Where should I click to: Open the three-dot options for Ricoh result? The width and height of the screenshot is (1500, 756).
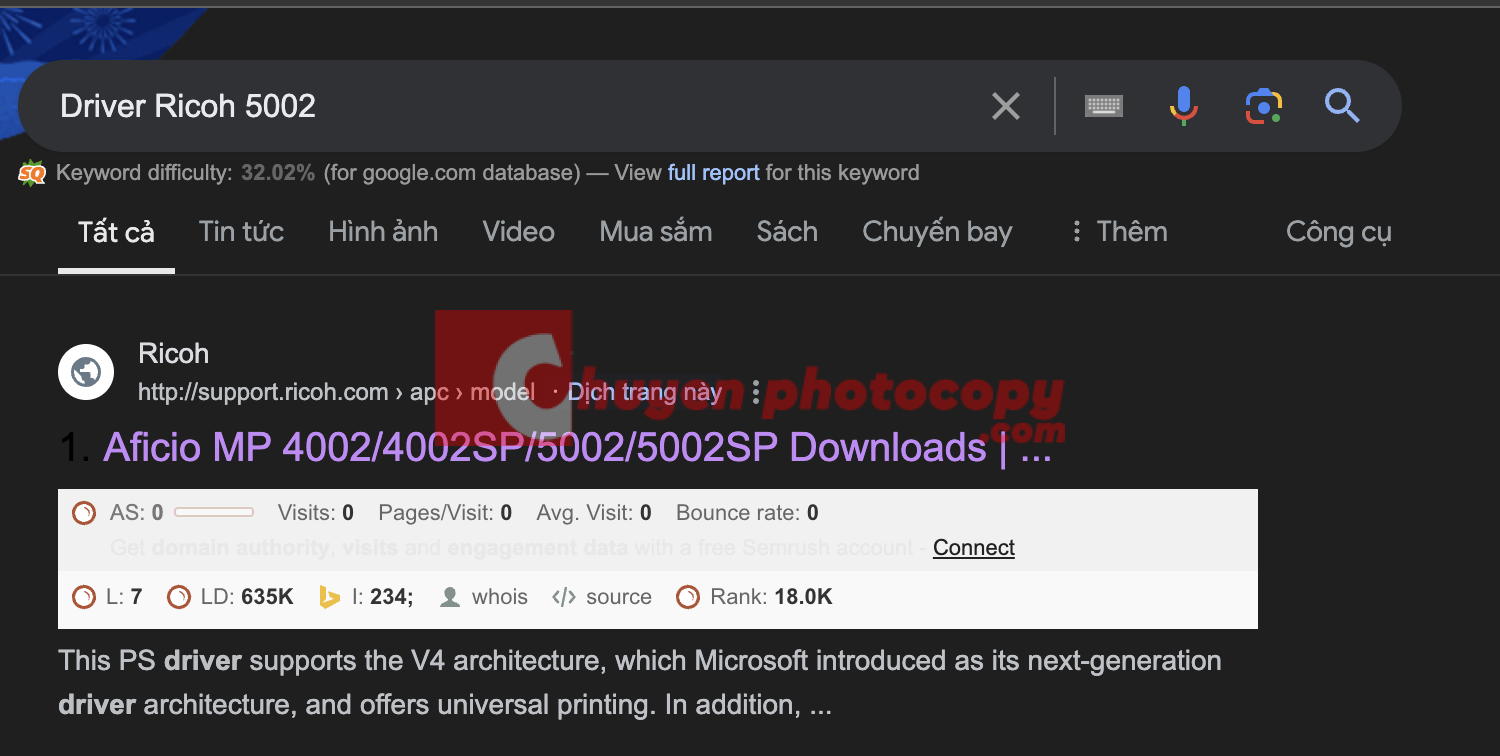(756, 392)
